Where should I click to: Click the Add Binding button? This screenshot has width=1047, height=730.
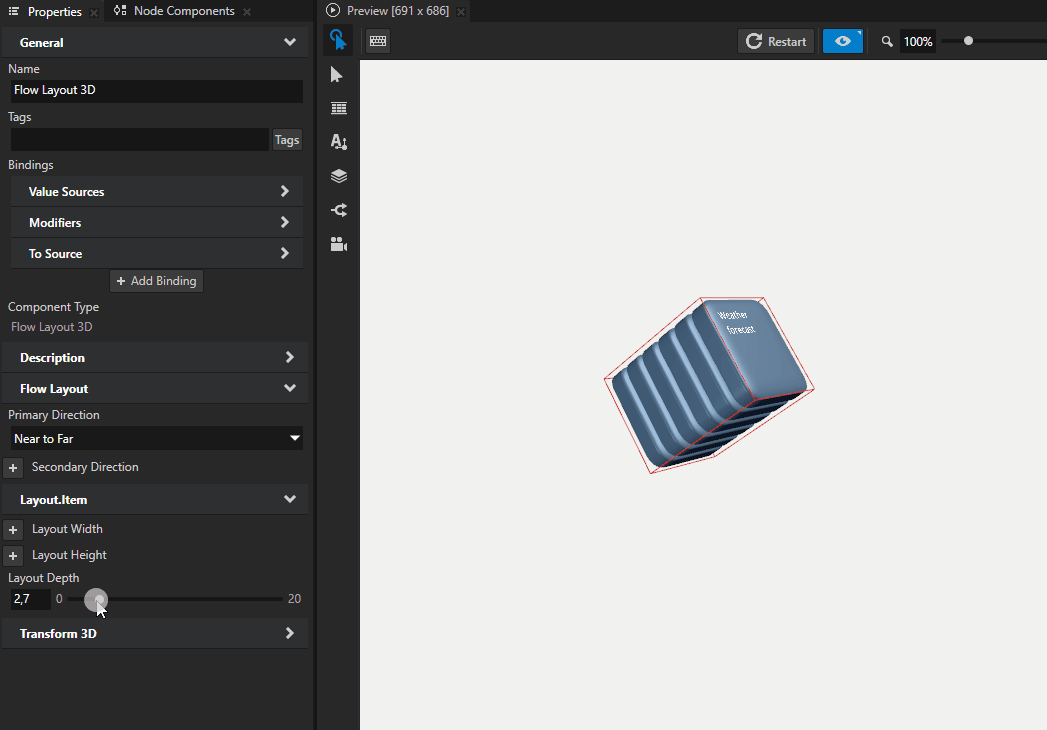(x=156, y=281)
